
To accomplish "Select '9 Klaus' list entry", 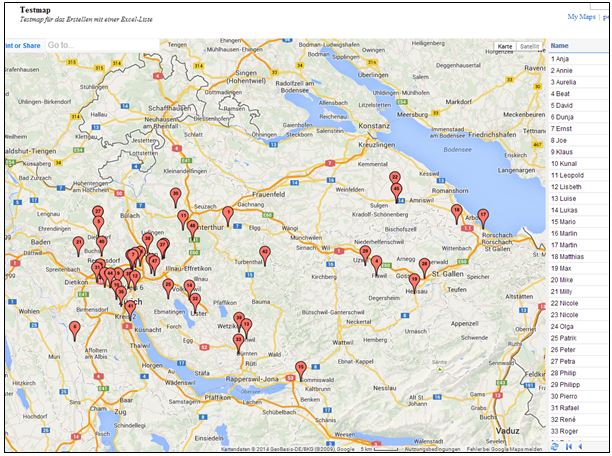I will pos(579,152).
